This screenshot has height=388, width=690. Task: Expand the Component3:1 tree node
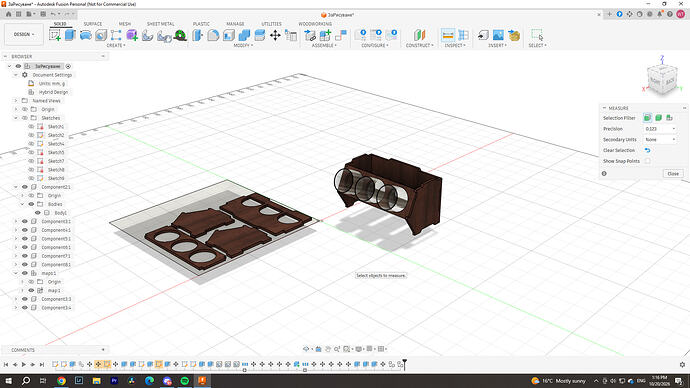(16, 222)
